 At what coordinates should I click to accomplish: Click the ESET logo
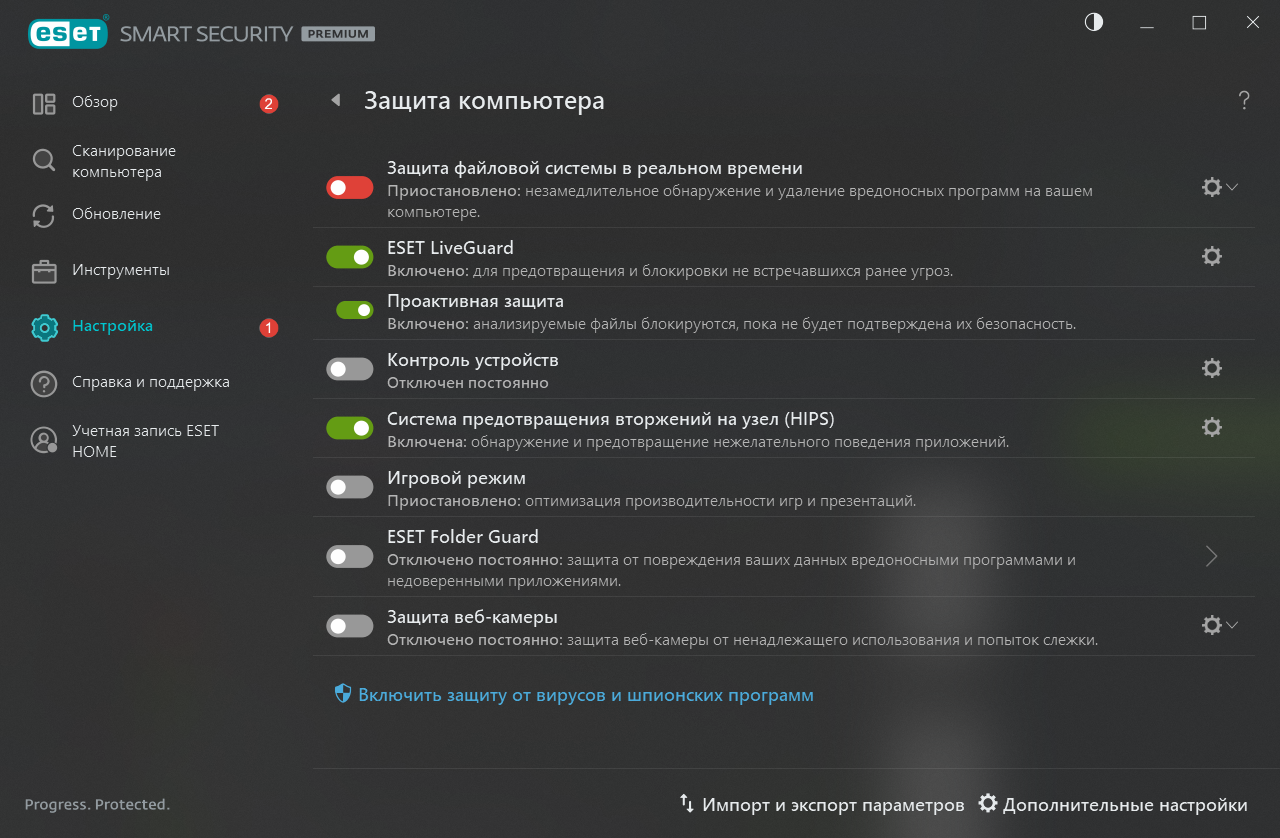[68, 34]
